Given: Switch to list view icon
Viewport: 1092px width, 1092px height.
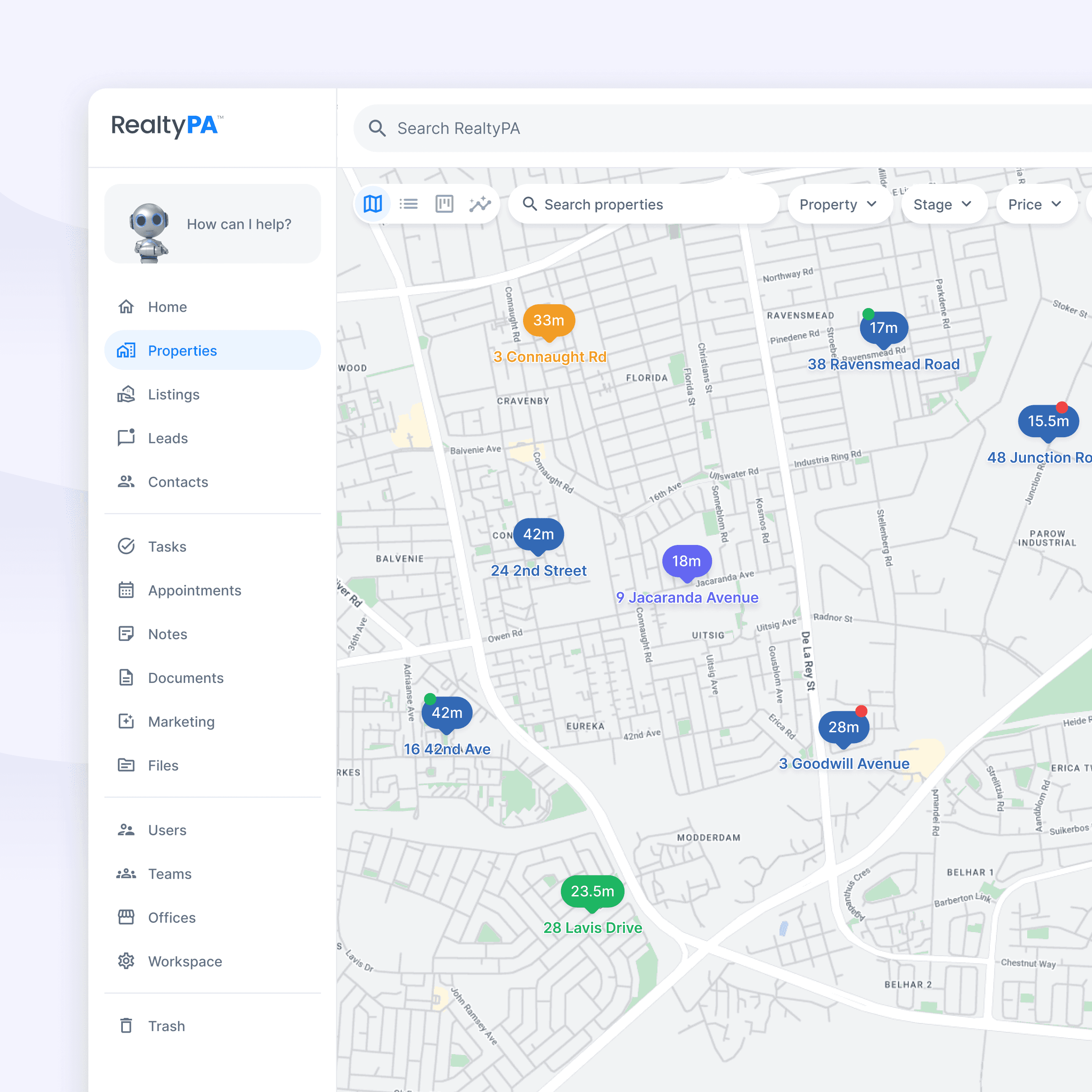Looking at the screenshot, I should pyautogui.click(x=408, y=204).
